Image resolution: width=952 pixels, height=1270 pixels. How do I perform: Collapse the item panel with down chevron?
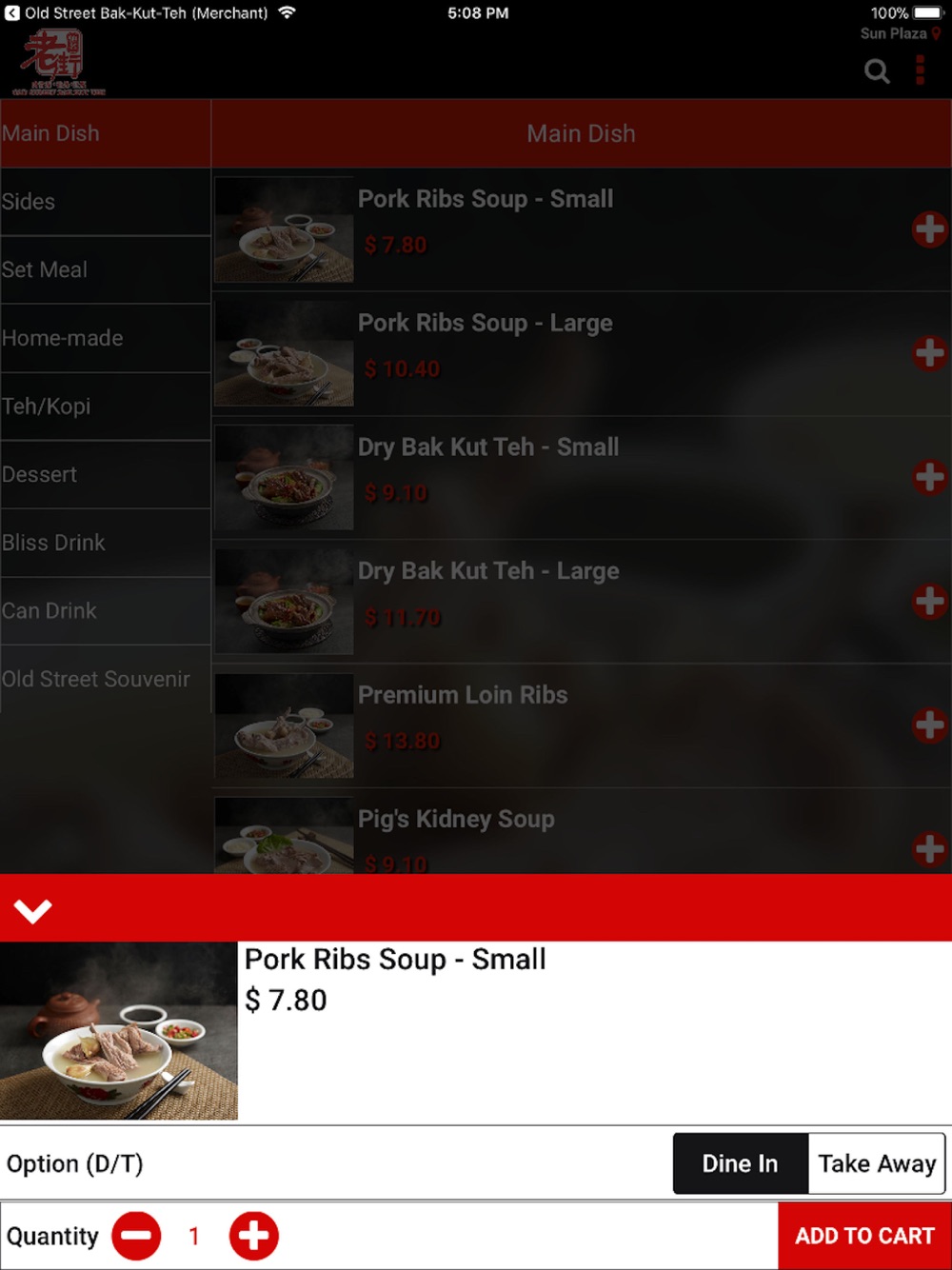pos(32,911)
